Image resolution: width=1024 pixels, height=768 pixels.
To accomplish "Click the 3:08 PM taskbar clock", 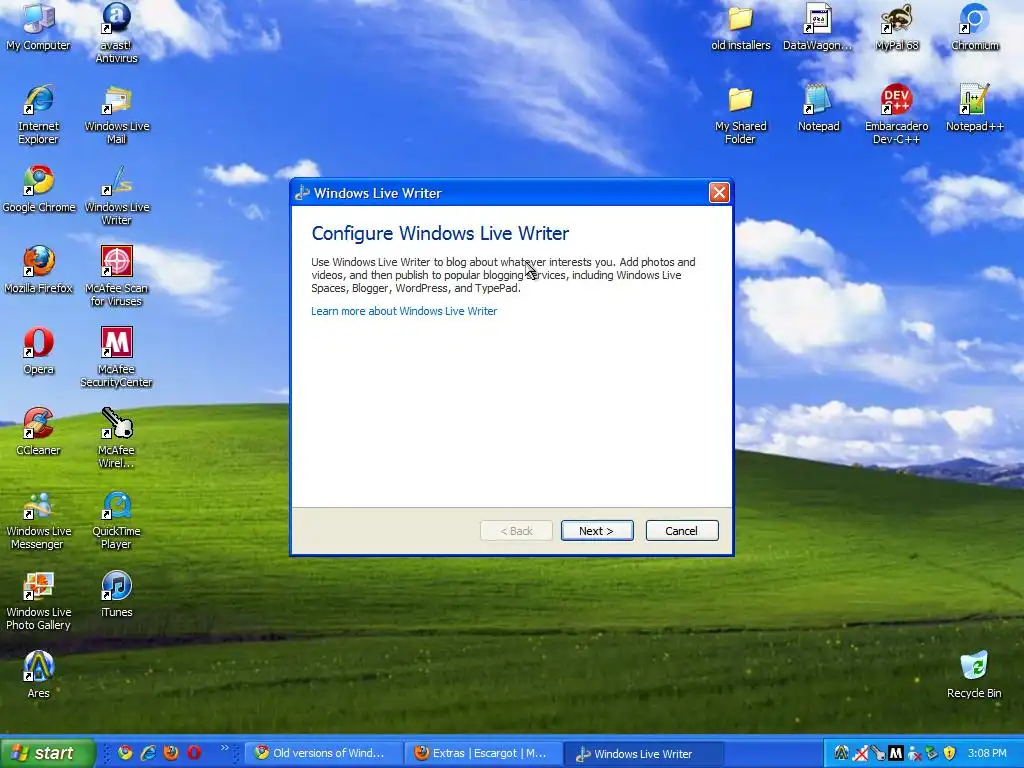I will pos(987,753).
